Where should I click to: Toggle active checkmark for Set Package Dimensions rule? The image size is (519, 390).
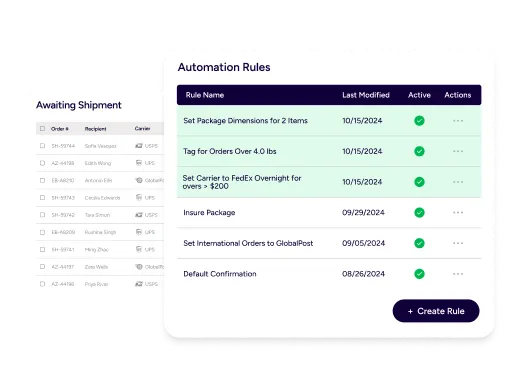(x=419, y=121)
